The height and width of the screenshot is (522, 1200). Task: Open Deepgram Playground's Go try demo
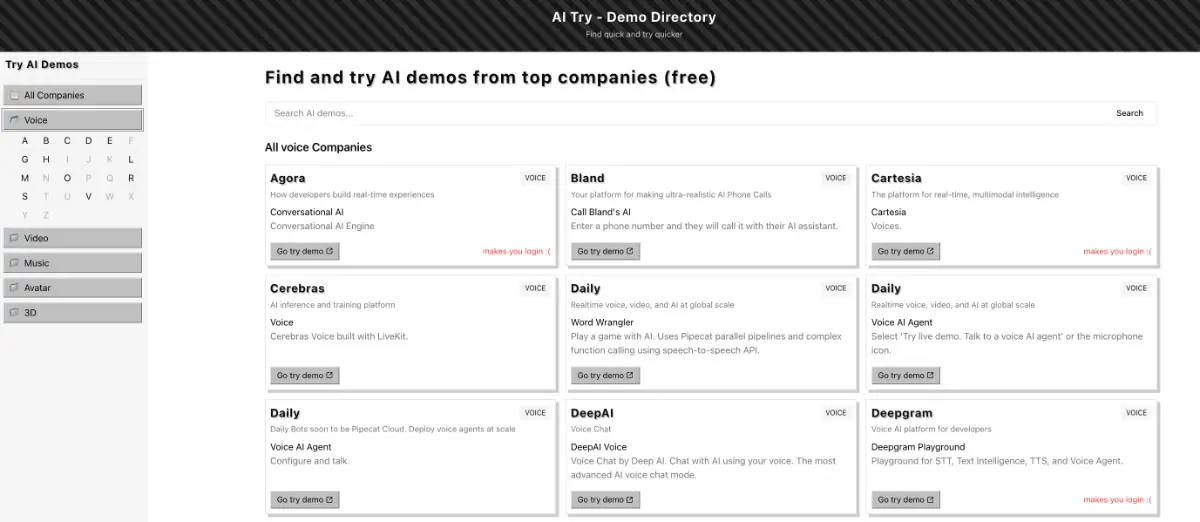(x=905, y=499)
